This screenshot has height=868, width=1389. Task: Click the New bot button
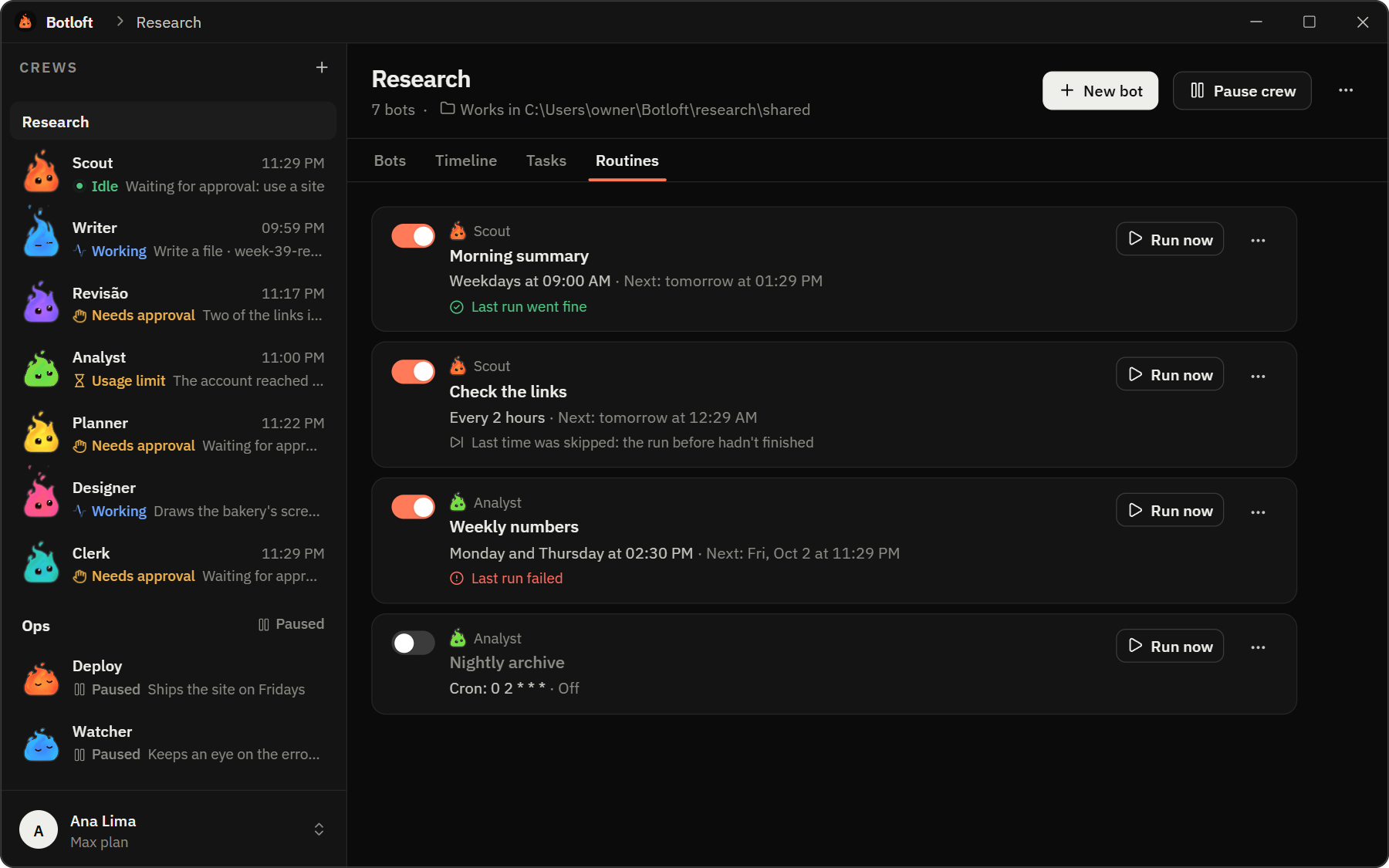[1100, 91]
